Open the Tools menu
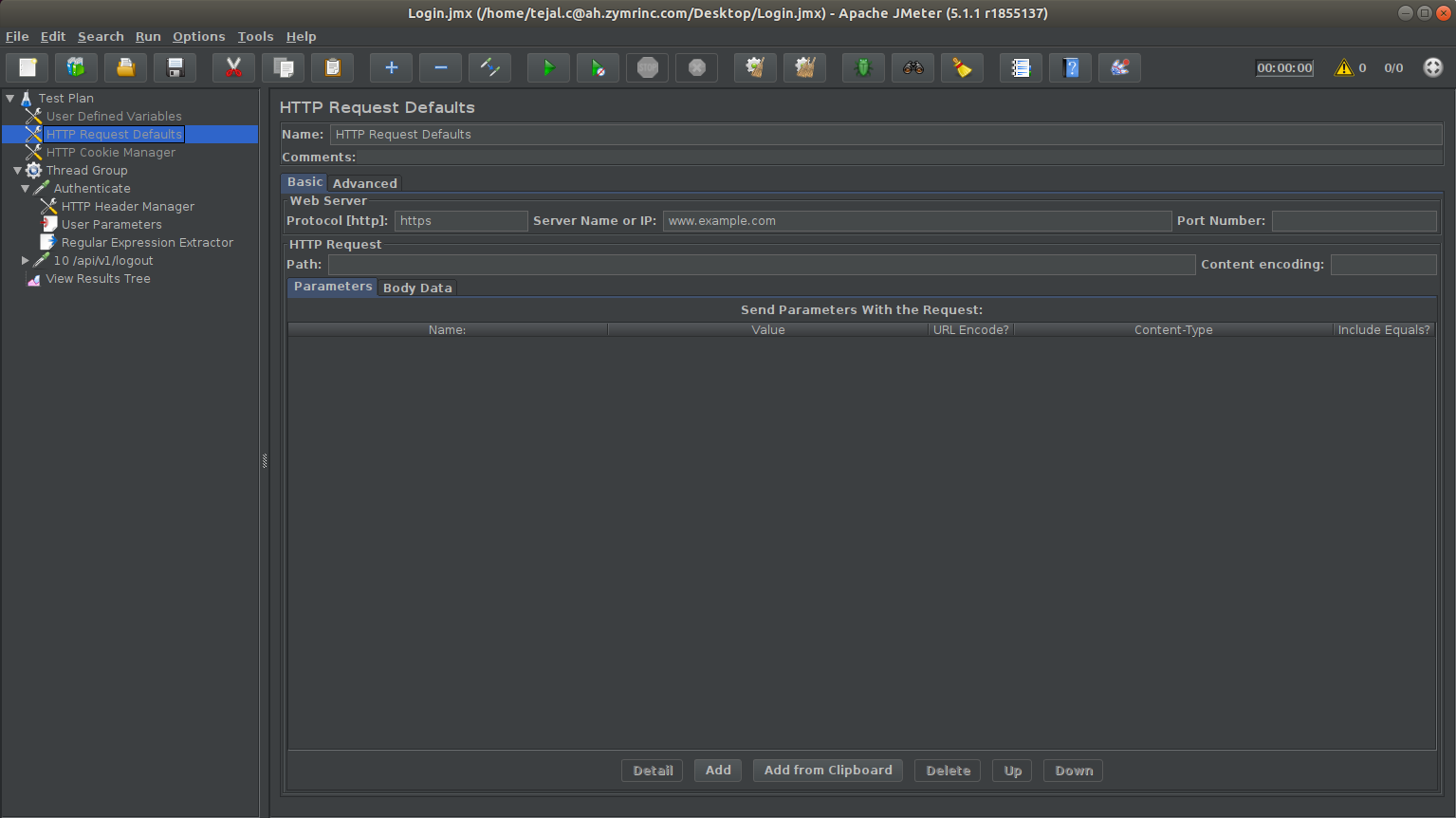 tap(255, 36)
